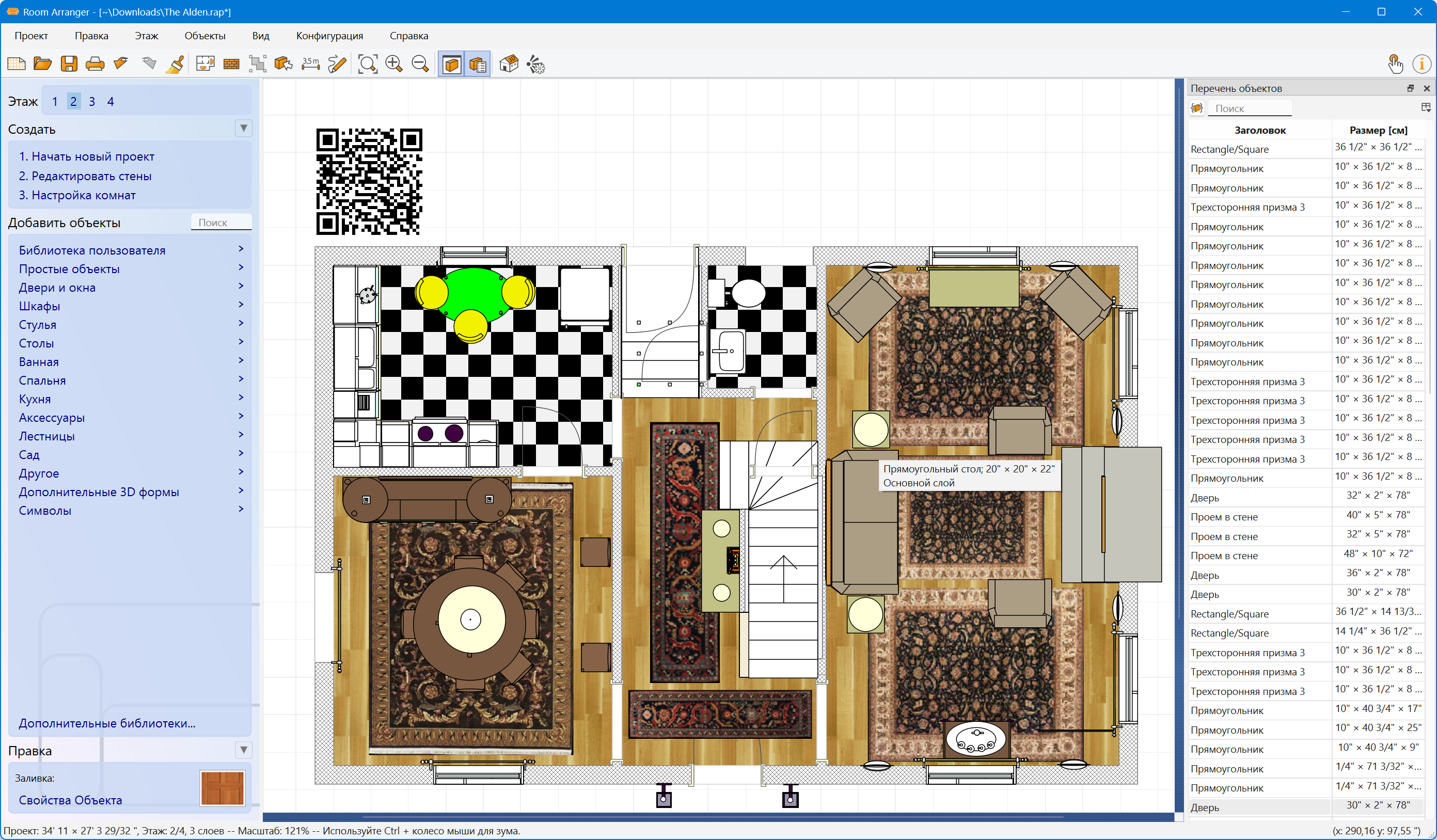The width and height of the screenshot is (1437, 840).
Task: Select the paintbrush fill tool
Action: click(175, 64)
